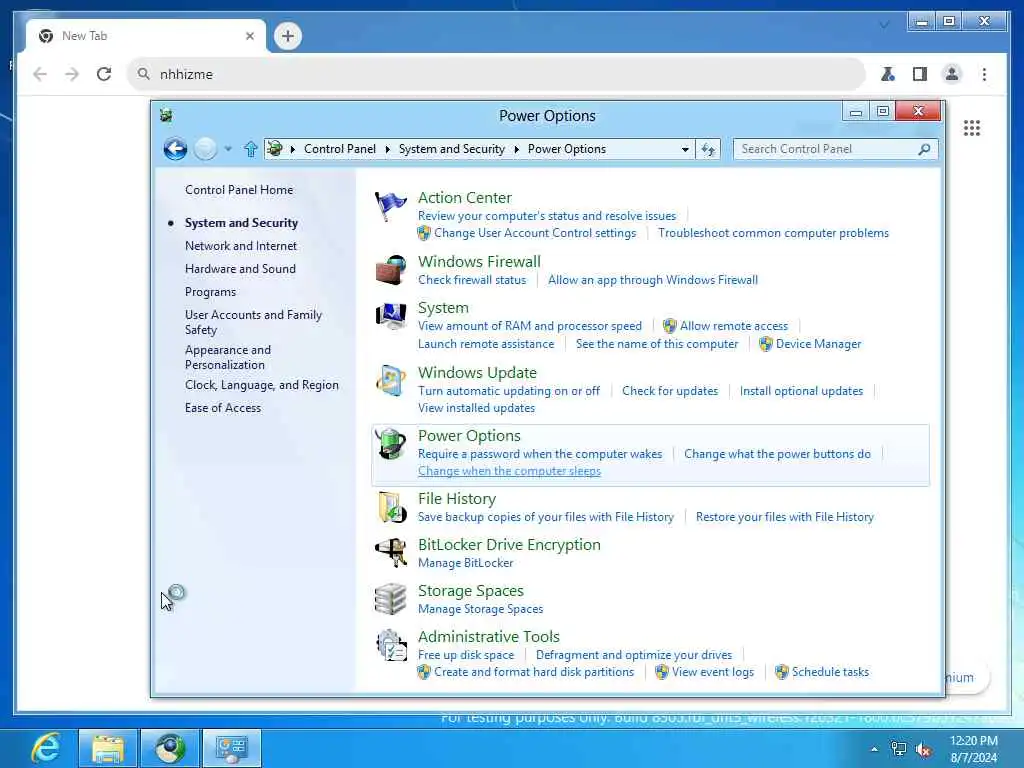Select Hardware and Sound category
1024x768 pixels.
[240, 268]
